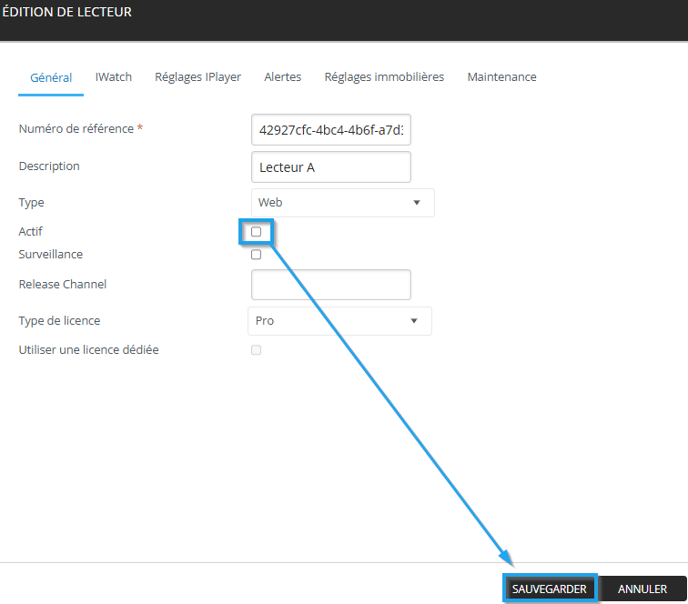
Task: Open the Réglages immobilières tab
Action: pos(384,77)
